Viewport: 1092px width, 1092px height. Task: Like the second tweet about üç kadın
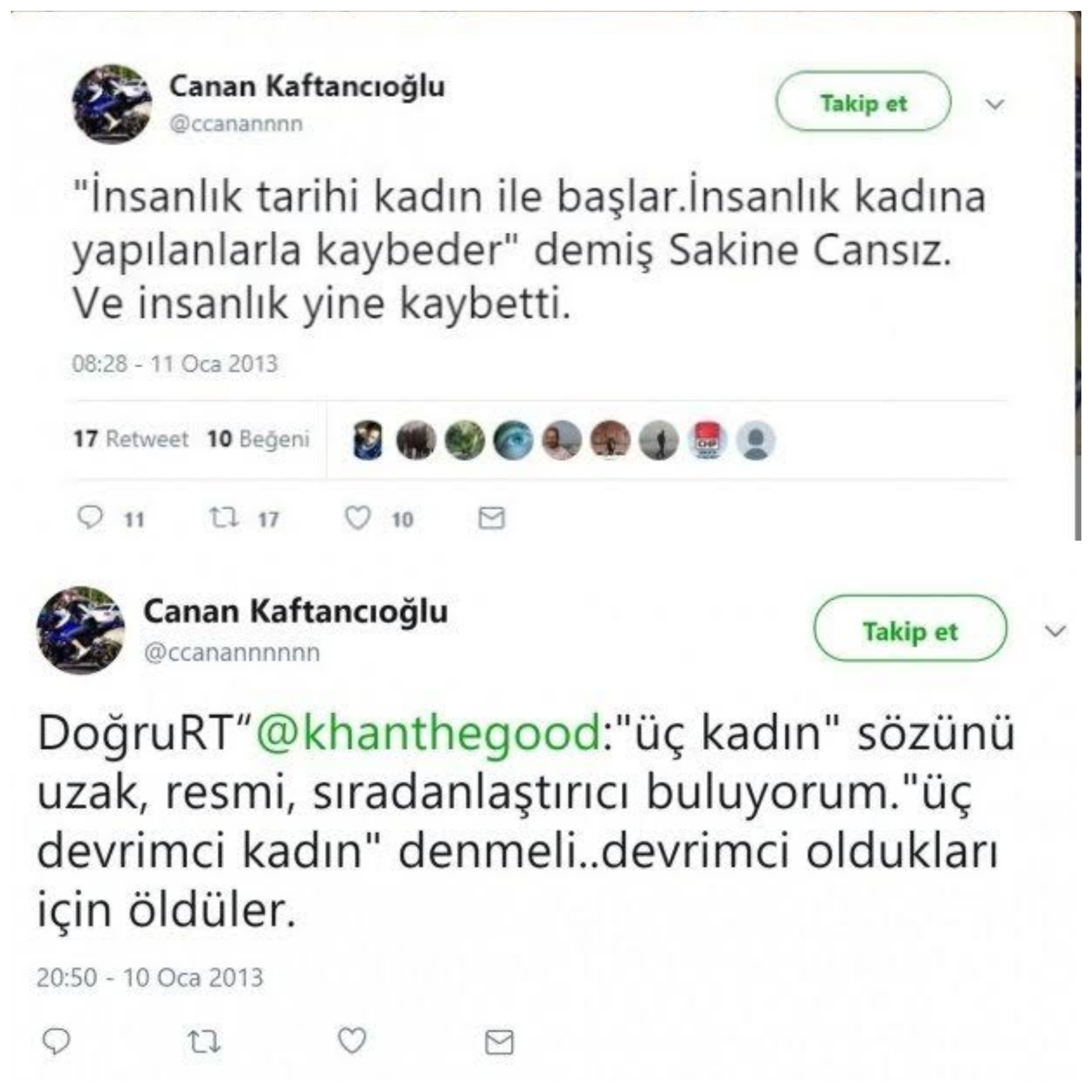pyautogui.click(x=352, y=1041)
